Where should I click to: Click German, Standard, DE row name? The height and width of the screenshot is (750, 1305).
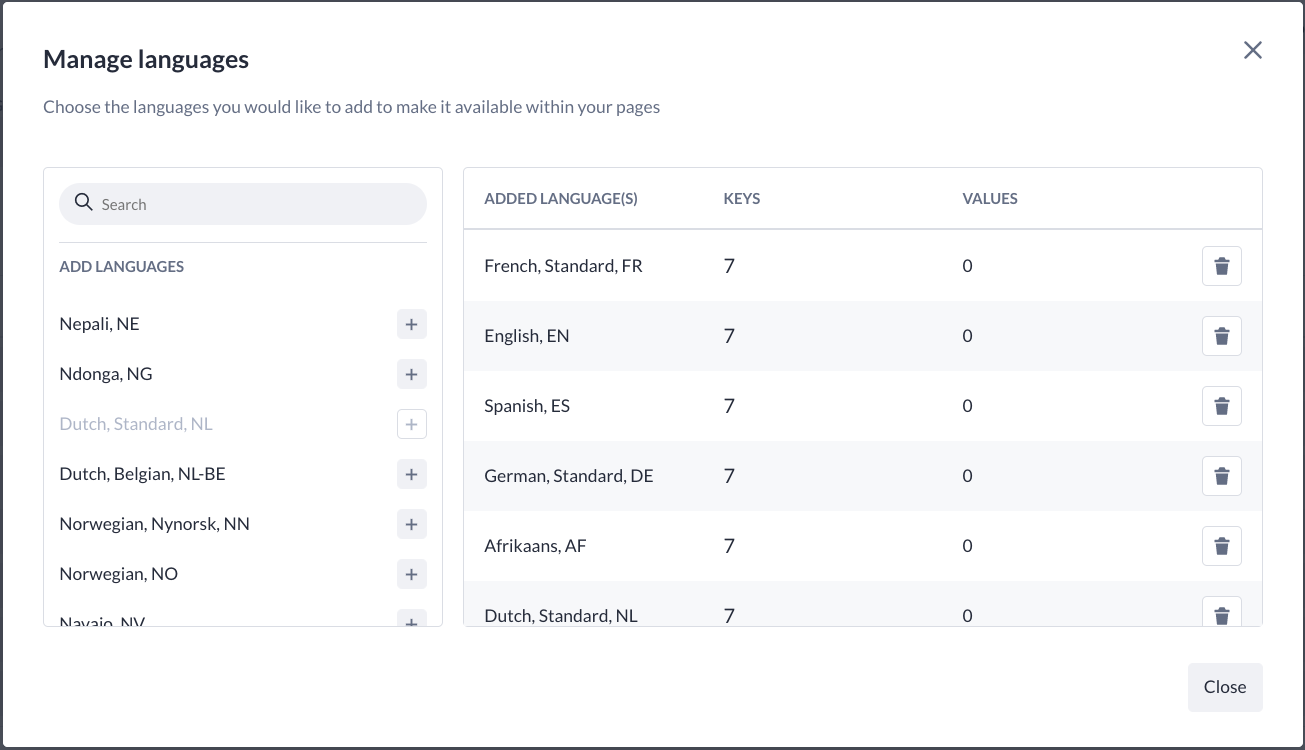pos(569,476)
